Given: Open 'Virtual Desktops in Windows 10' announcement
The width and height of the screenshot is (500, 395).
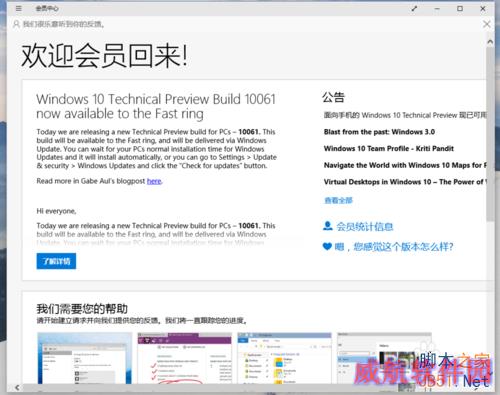Looking at the screenshot, I should pyautogui.click(x=405, y=182).
